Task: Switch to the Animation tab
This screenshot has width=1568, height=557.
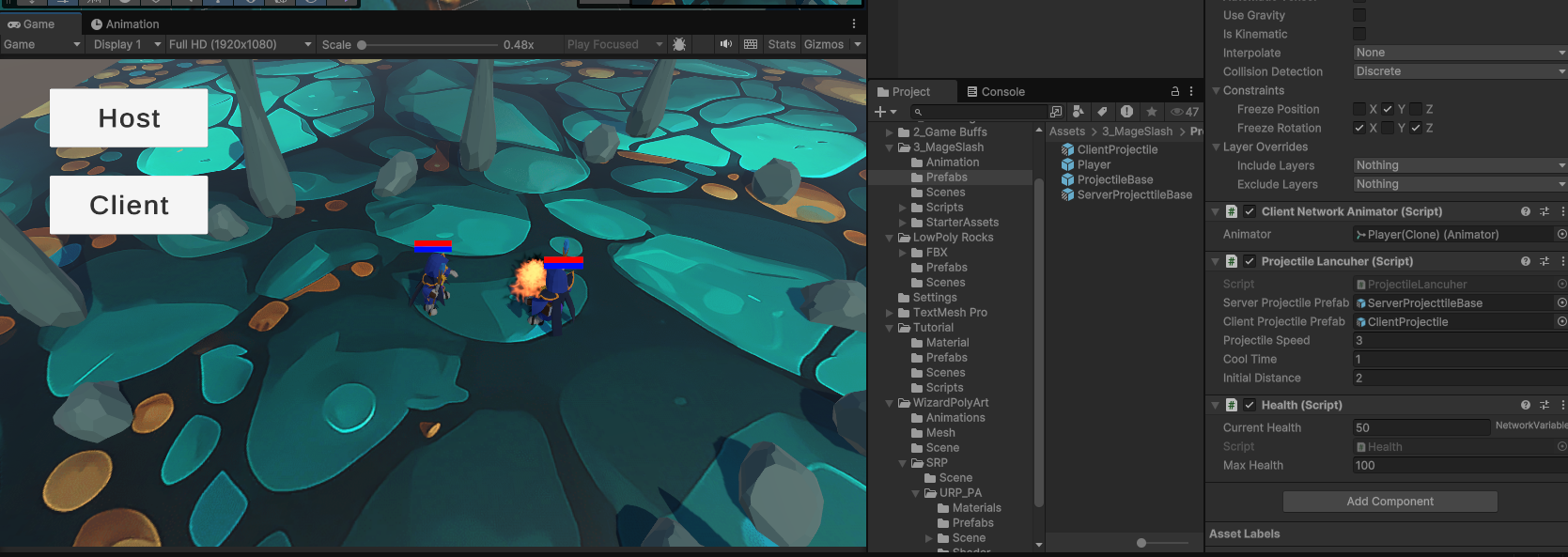Action: (125, 23)
